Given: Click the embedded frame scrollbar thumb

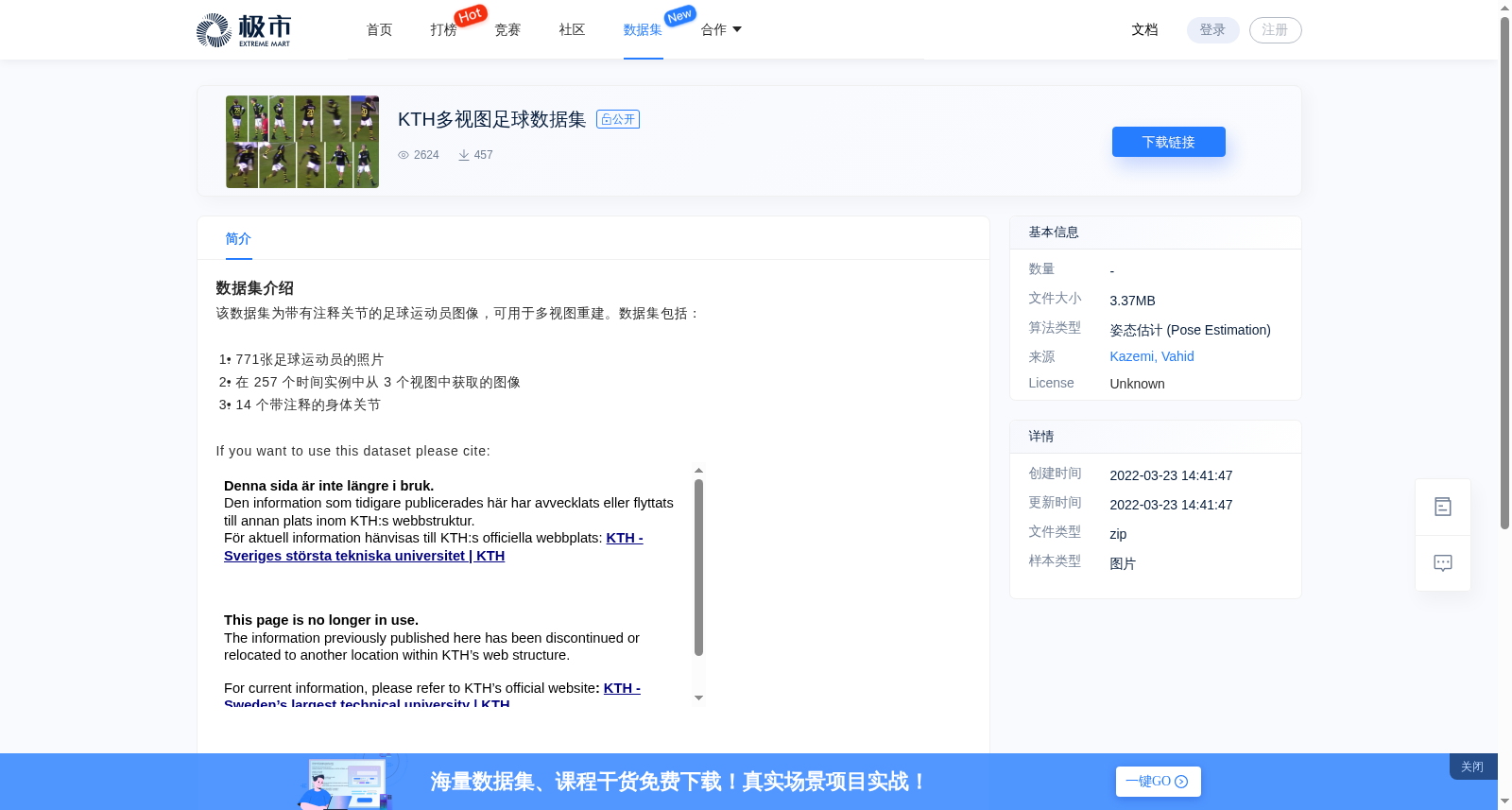Looking at the screenshot, I should [x=698, y=567].
